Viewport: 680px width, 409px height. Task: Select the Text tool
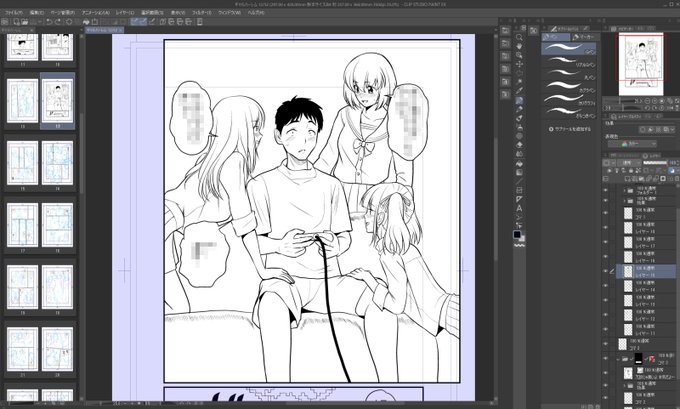519,208
